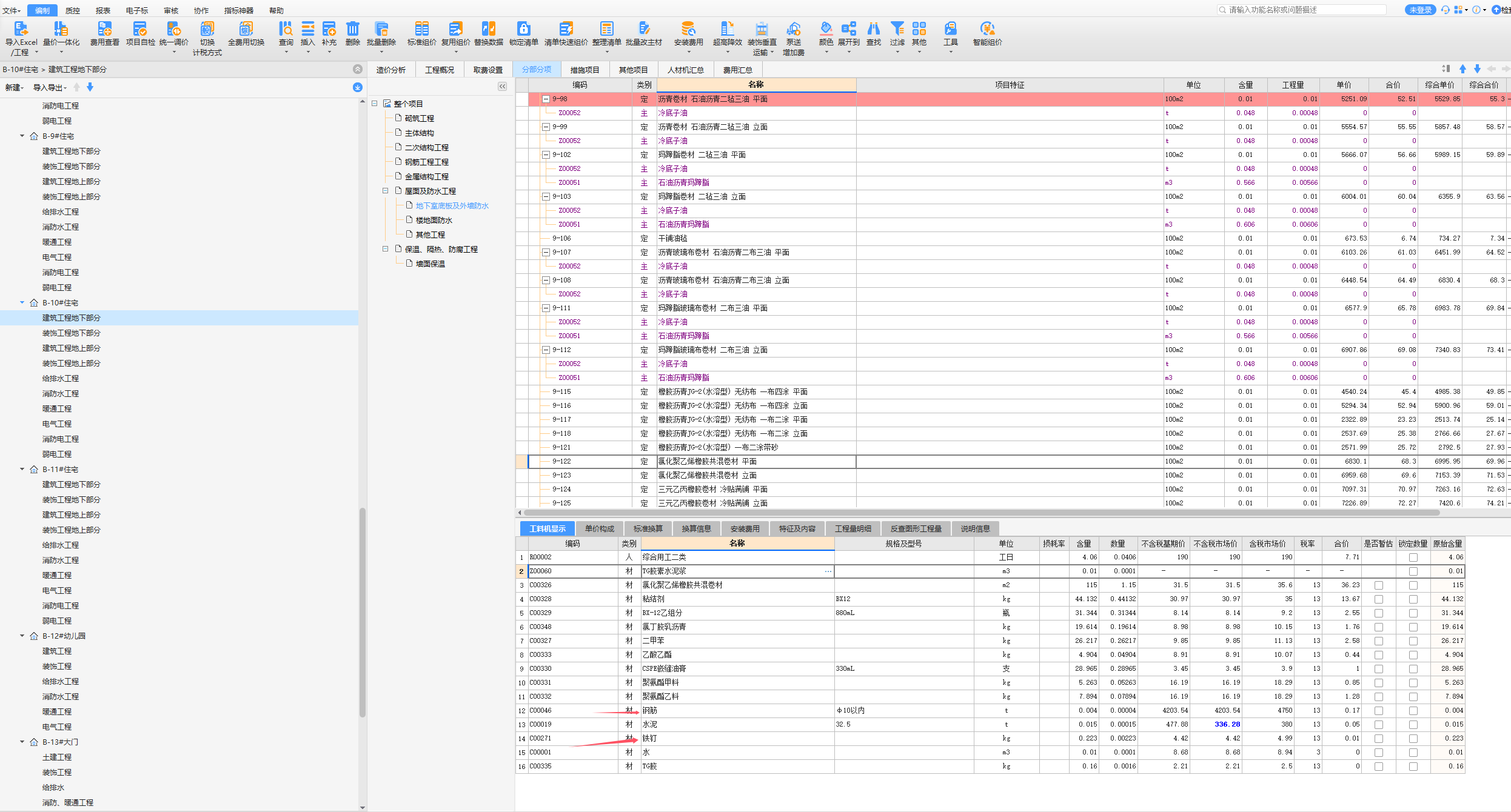This screenshot has height=812, width=1511.
Task: Collapse quota row 9-107
Action: coord(546,252)
